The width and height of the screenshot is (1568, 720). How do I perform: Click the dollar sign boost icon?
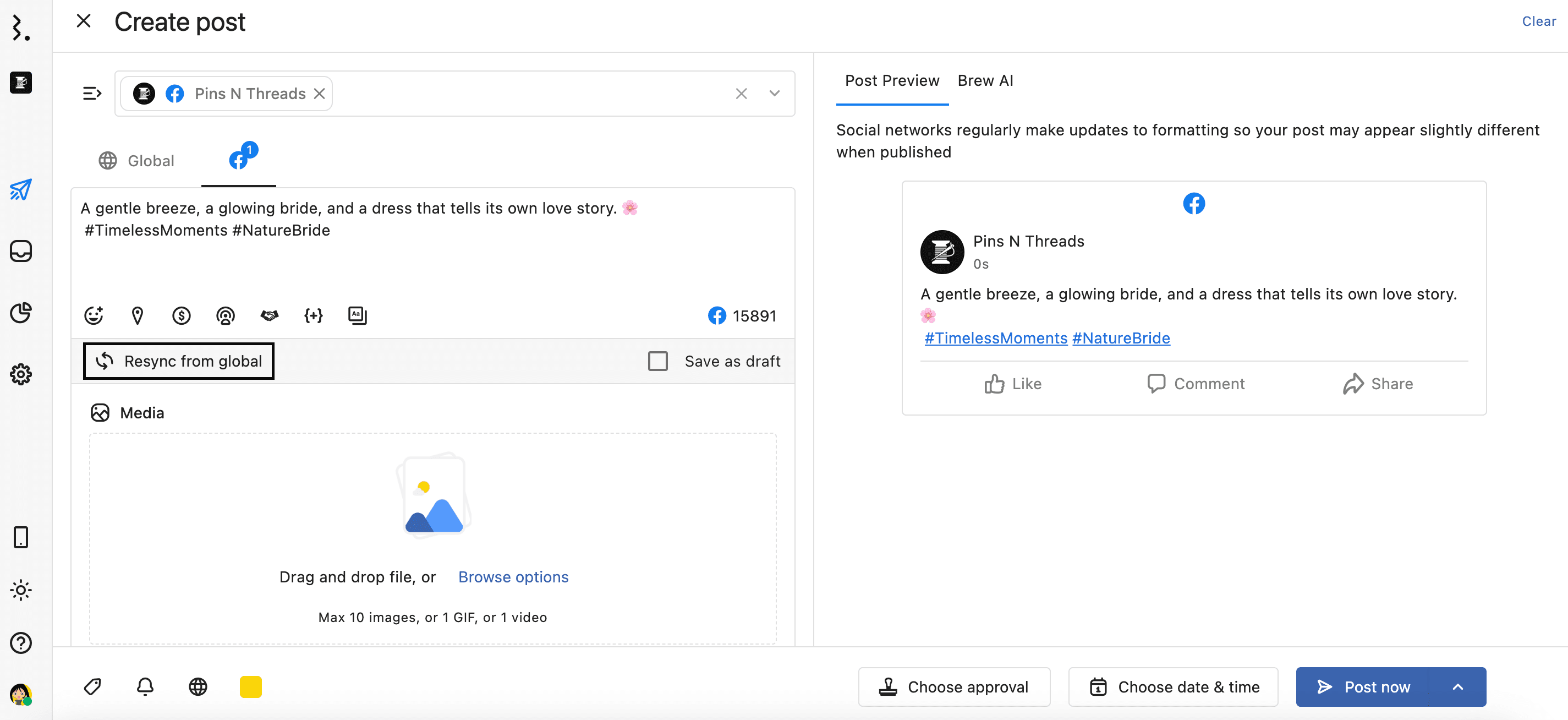(x=182, y=315)
